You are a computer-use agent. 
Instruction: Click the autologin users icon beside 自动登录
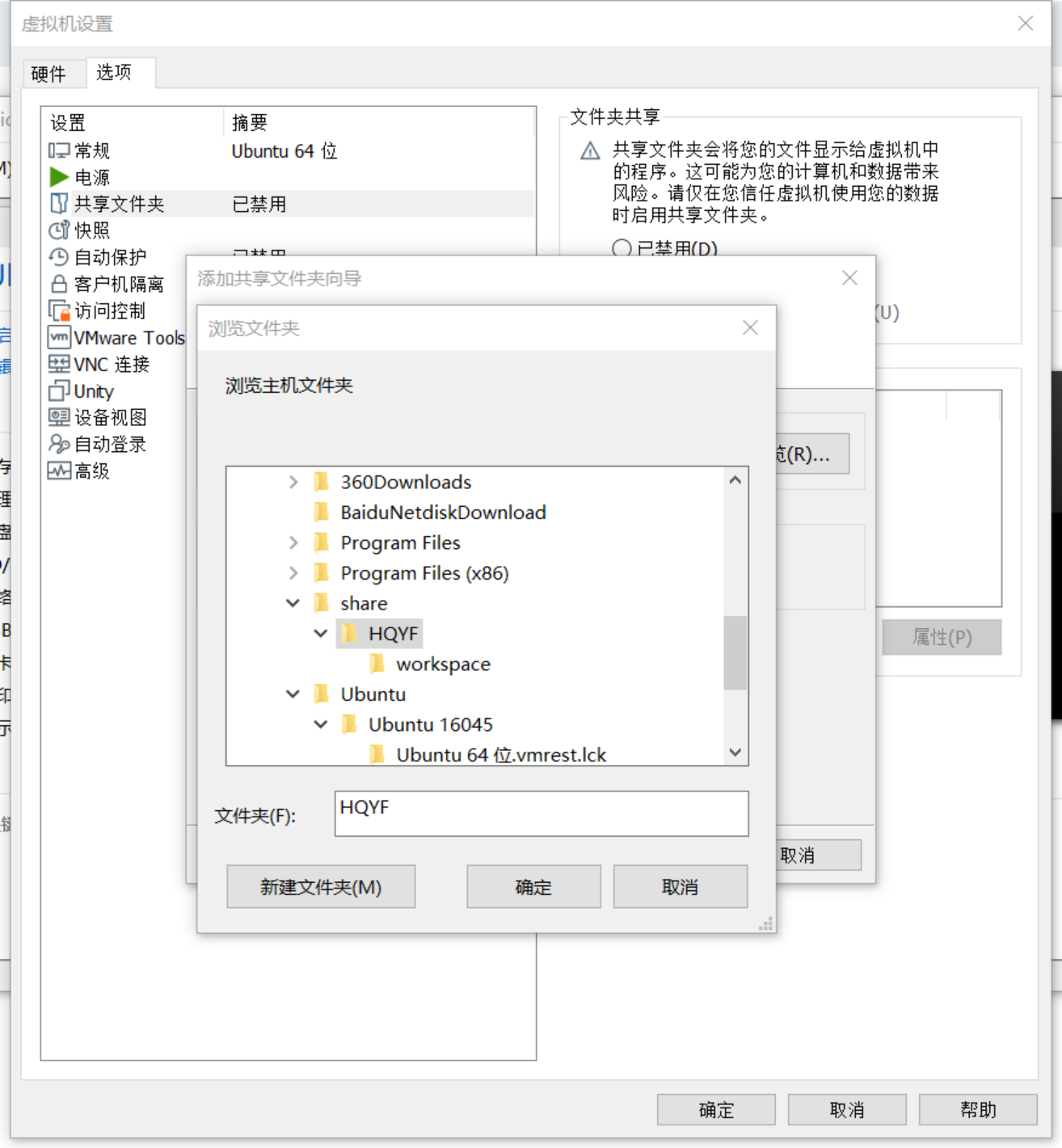[59, 444]
